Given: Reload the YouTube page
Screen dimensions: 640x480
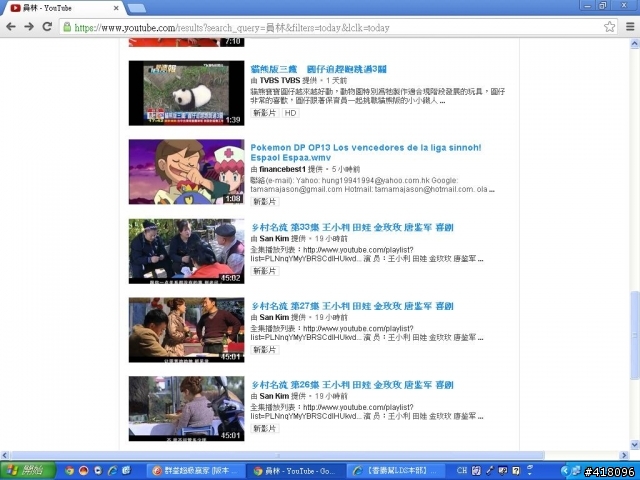Looking at the screenshot, I should point(47,27).
